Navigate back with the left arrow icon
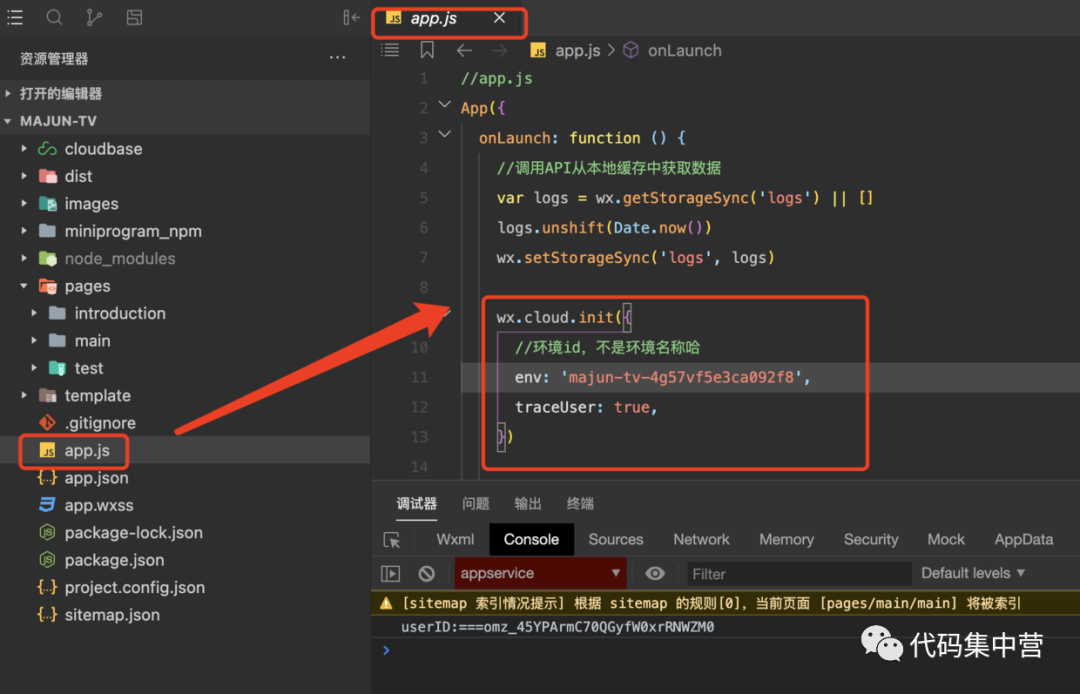1080x694 pixels. (x=464, y=50)
